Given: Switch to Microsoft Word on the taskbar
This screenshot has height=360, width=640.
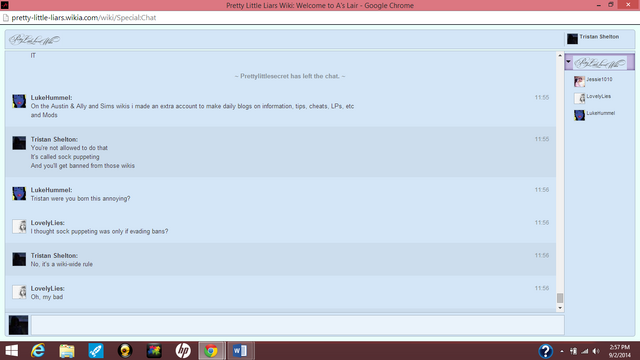Looking at the screenshot, I should [x=240, y=351].
